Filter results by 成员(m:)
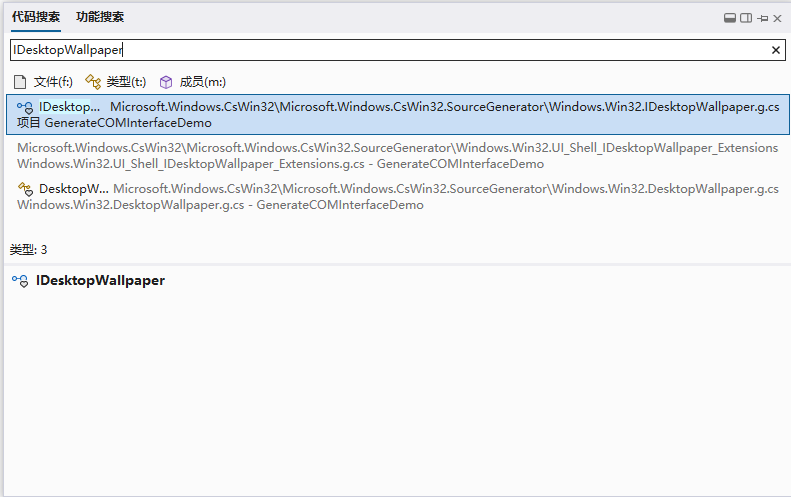 pos(192,82)
